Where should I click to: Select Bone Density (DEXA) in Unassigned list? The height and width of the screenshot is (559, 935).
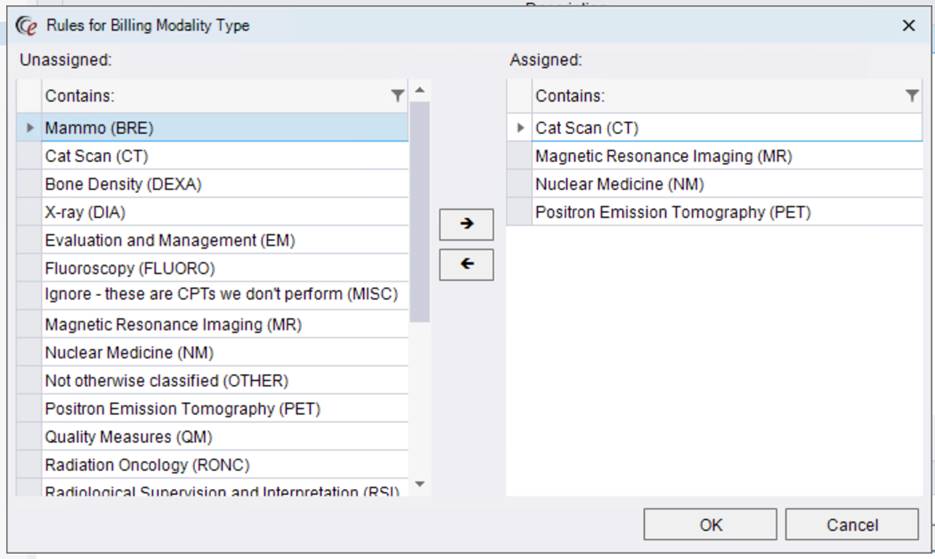click(124, 184)
